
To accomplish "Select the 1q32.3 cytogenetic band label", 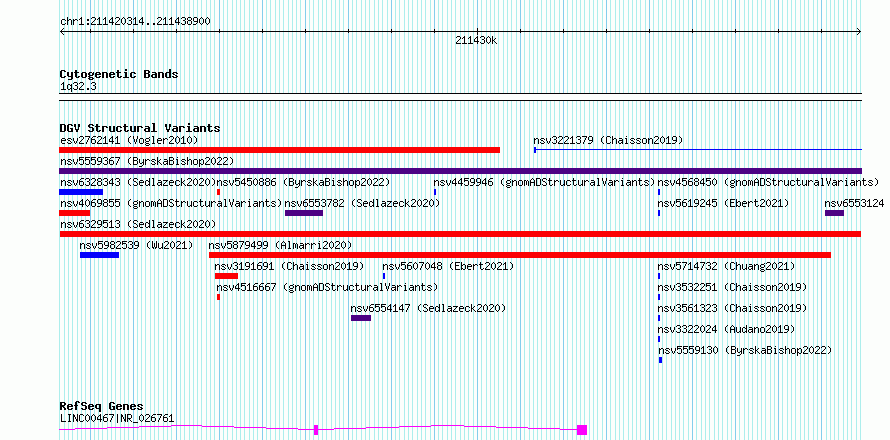I will pos(78,87).
